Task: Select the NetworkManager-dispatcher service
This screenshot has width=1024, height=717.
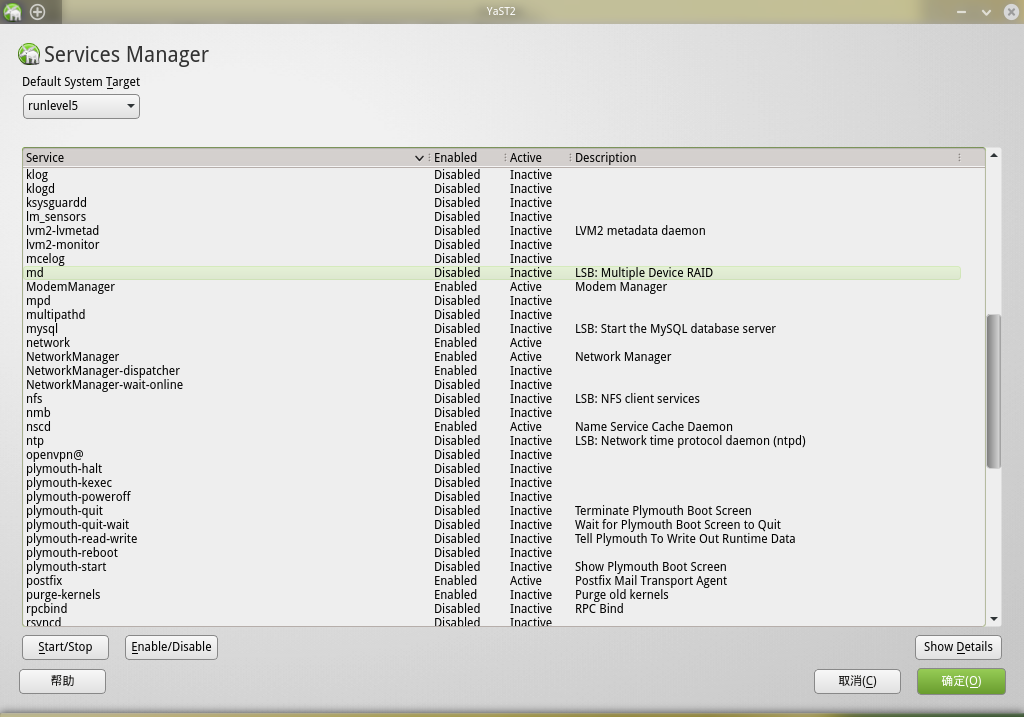Action: pyautogui.click(x=492, y=372)
